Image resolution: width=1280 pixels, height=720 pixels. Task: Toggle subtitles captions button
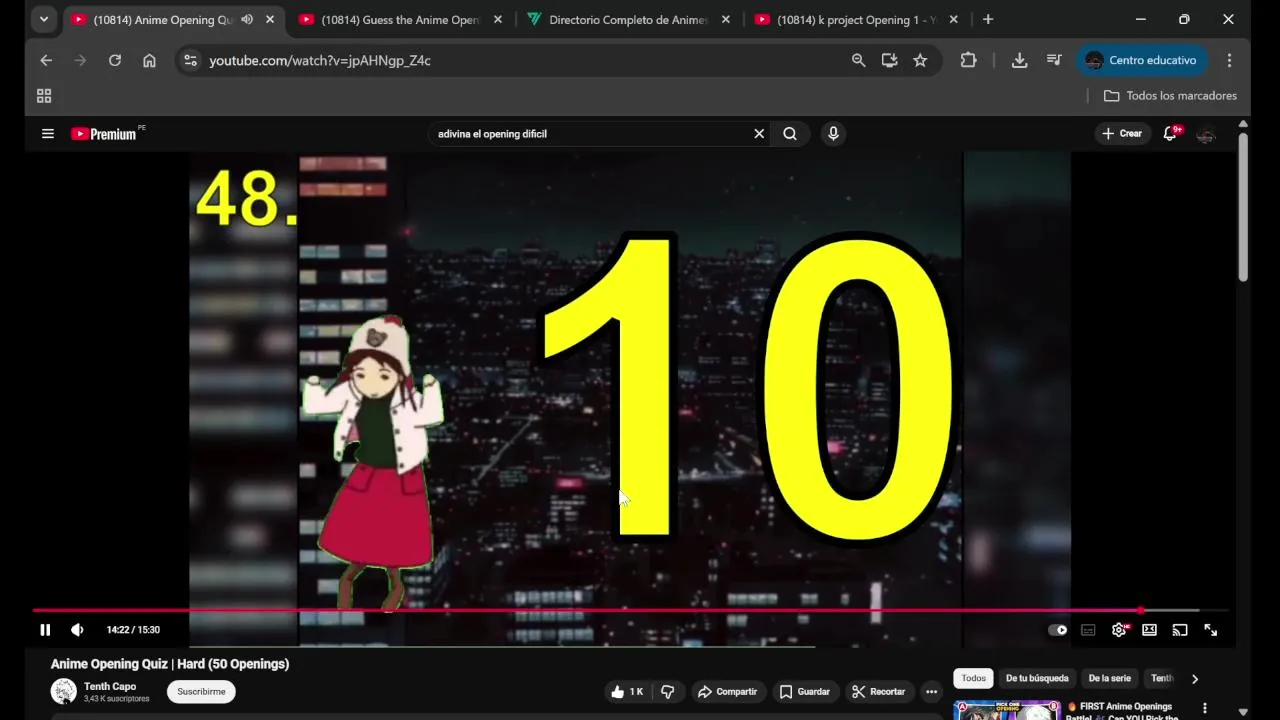[1088, 630]
